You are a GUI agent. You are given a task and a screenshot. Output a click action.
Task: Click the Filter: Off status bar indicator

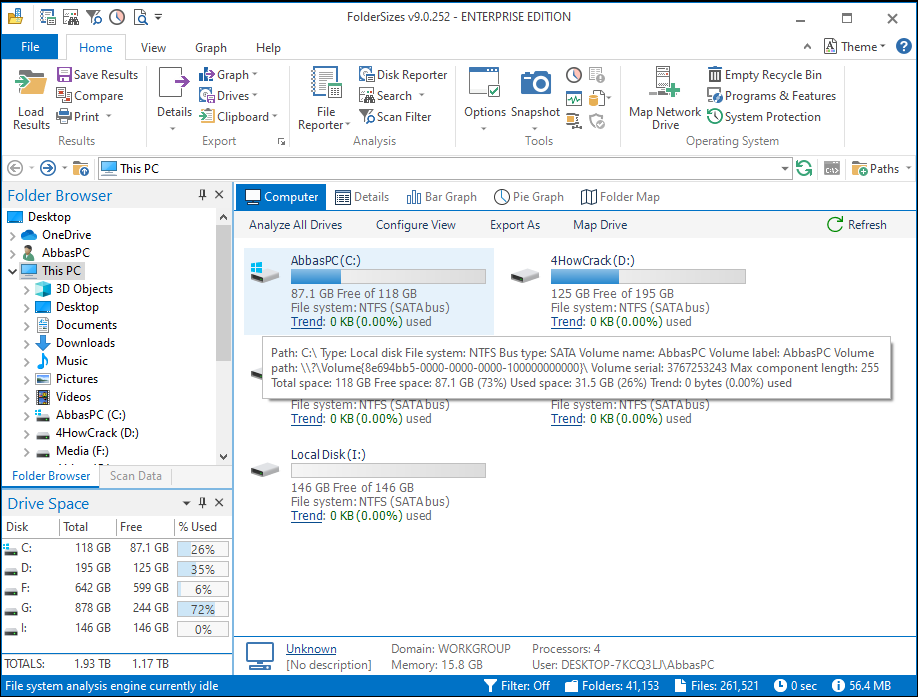(517, 686)
